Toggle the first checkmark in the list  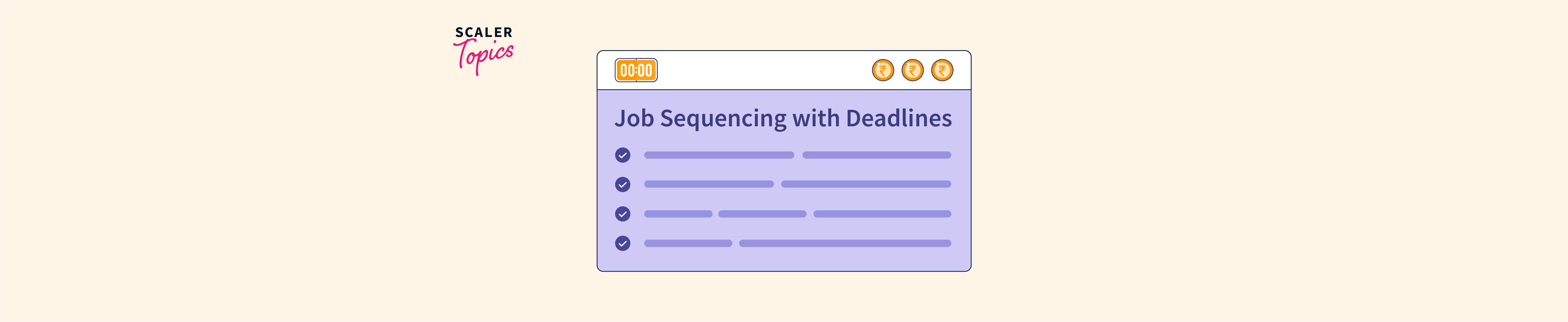point(623,156)
